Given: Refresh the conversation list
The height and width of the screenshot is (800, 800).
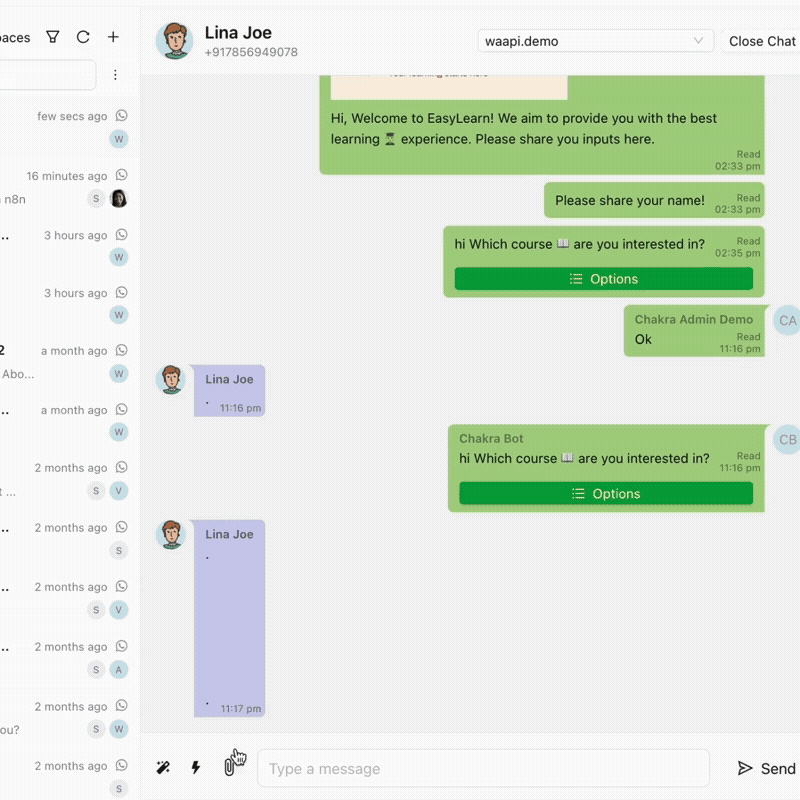Looking at the screenshot, I should click(x=83, y=37).
